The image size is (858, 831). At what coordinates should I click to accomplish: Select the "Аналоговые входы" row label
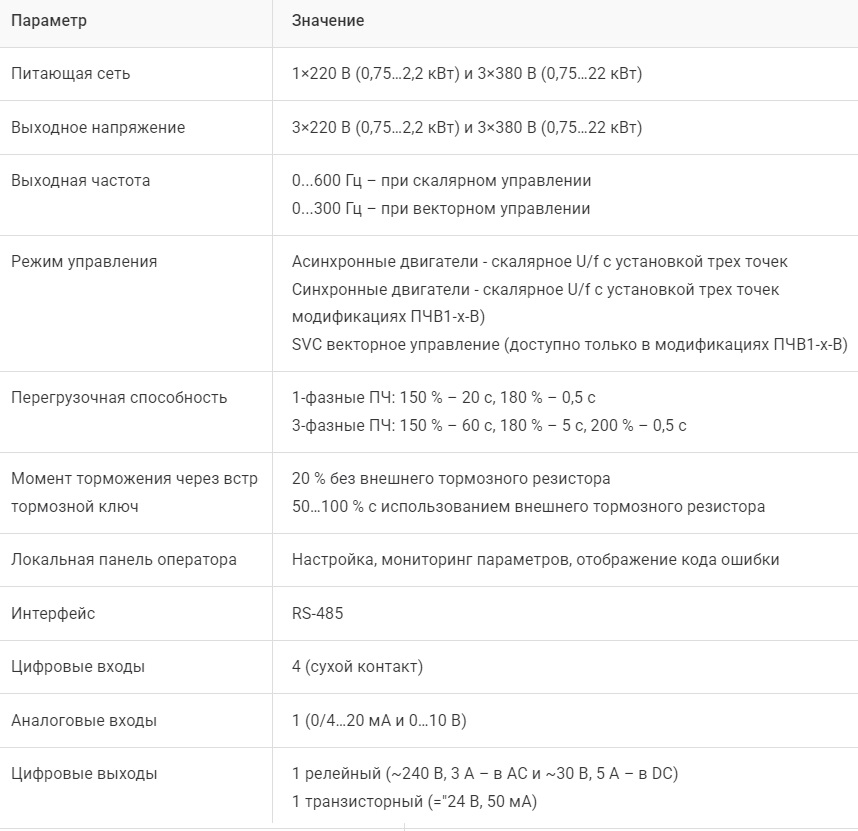click(84, 721)
